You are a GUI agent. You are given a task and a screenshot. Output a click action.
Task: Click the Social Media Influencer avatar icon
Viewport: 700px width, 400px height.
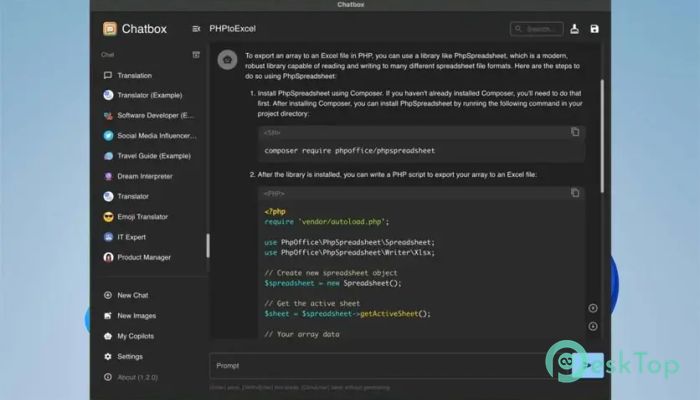pyautogui.click(x=108, y=136)
